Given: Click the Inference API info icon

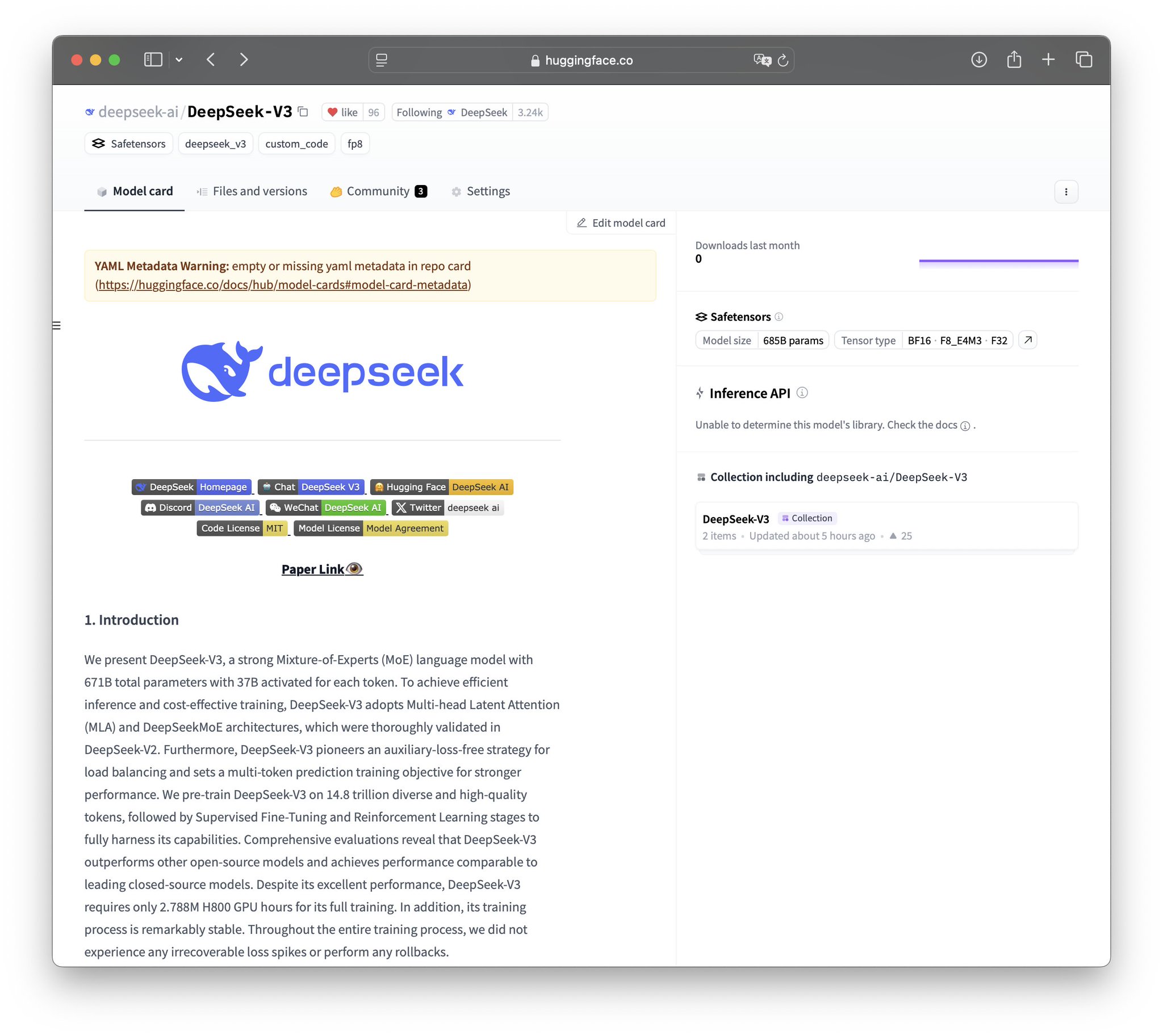Looking at the screenshot, I should click(x=802, y=393).
